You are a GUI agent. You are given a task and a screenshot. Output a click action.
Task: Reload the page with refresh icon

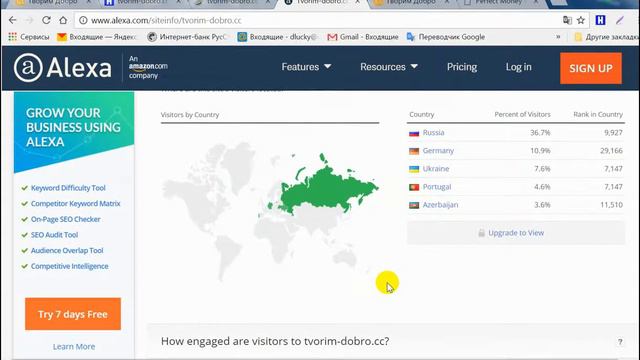click(46, 20)
